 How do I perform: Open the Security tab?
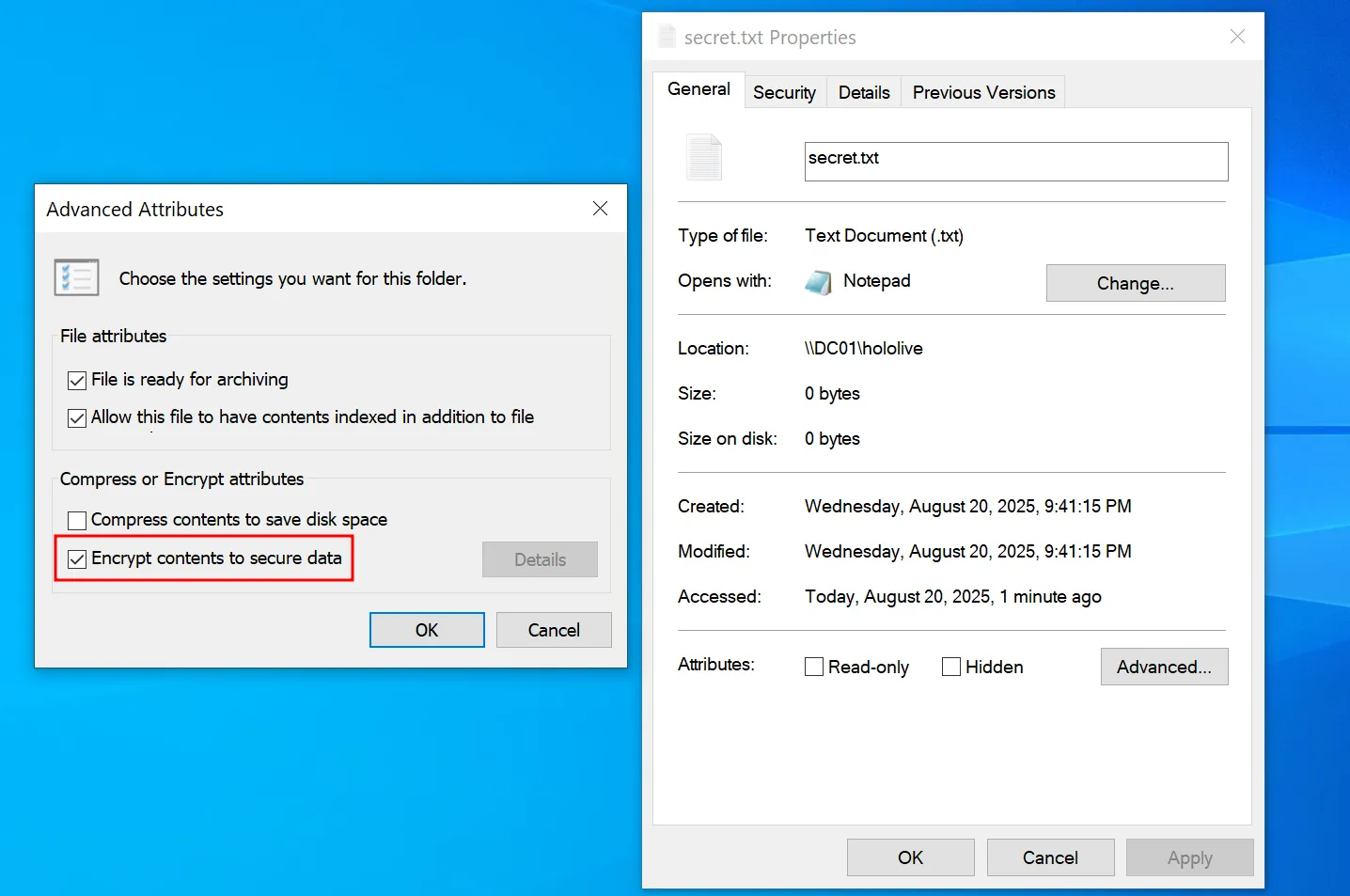(785, 92)
